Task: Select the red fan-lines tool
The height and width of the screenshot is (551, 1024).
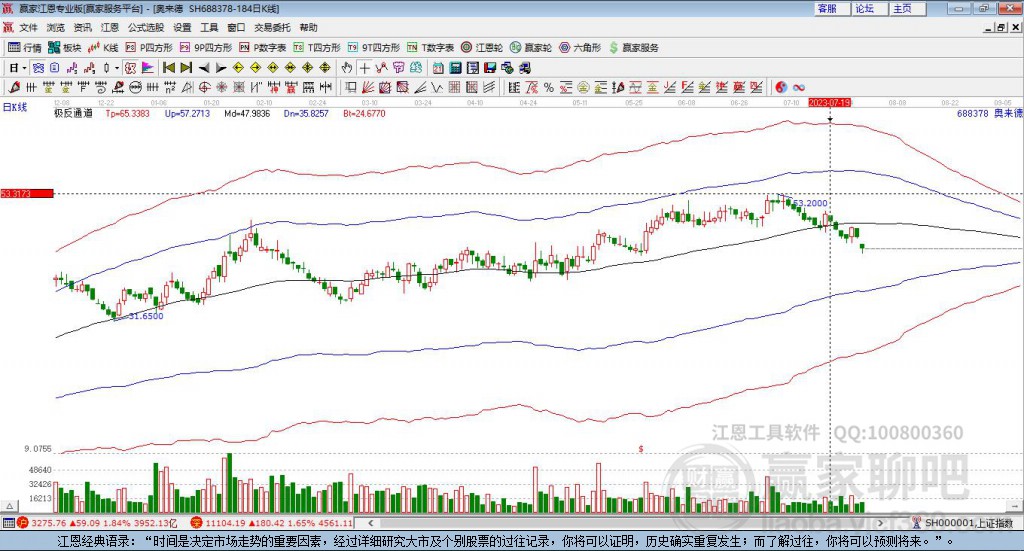Action: pyautogui.click(x=367, y=87)
